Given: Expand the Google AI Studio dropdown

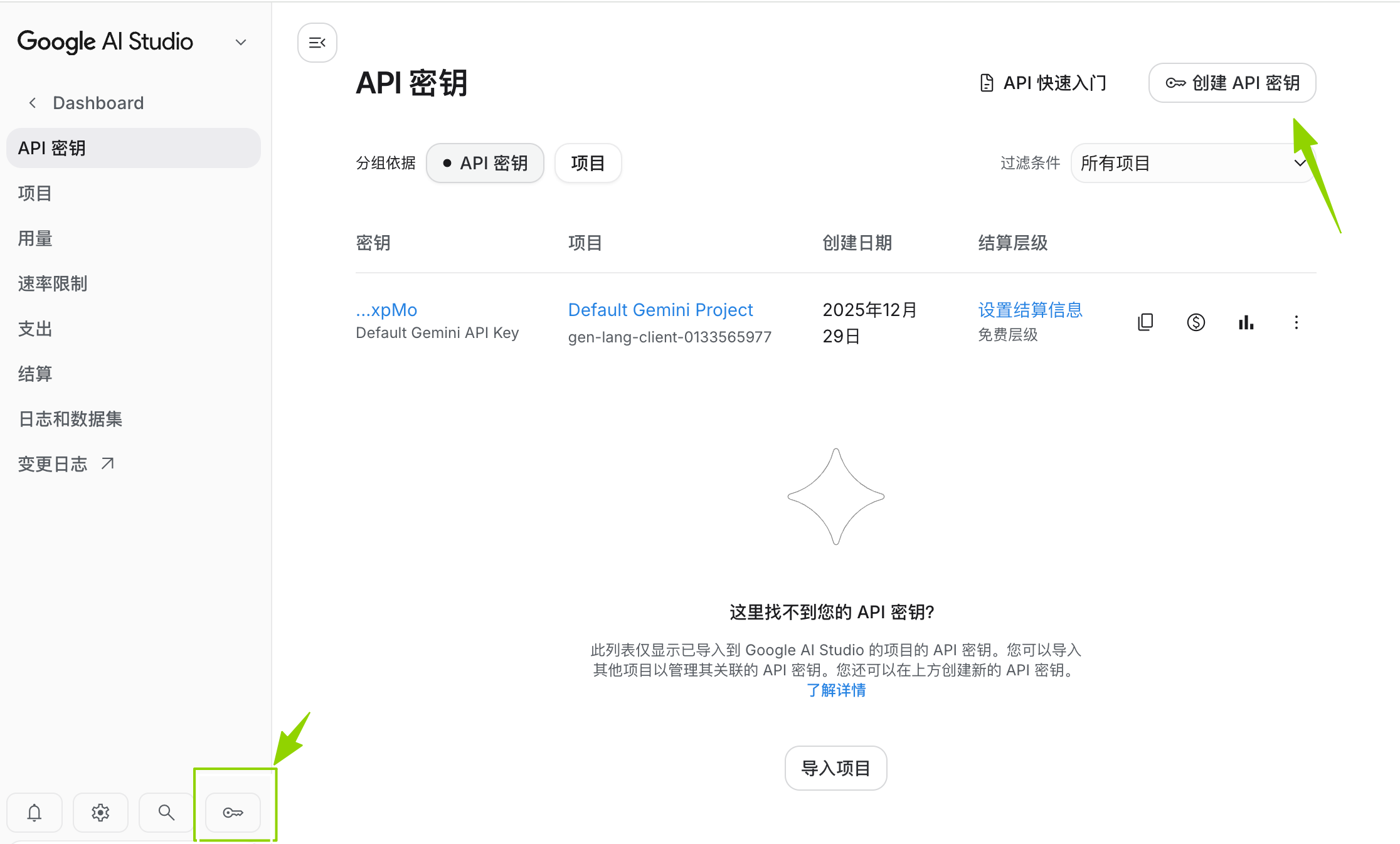Looking at the screenshot, I should click(240, 43).
